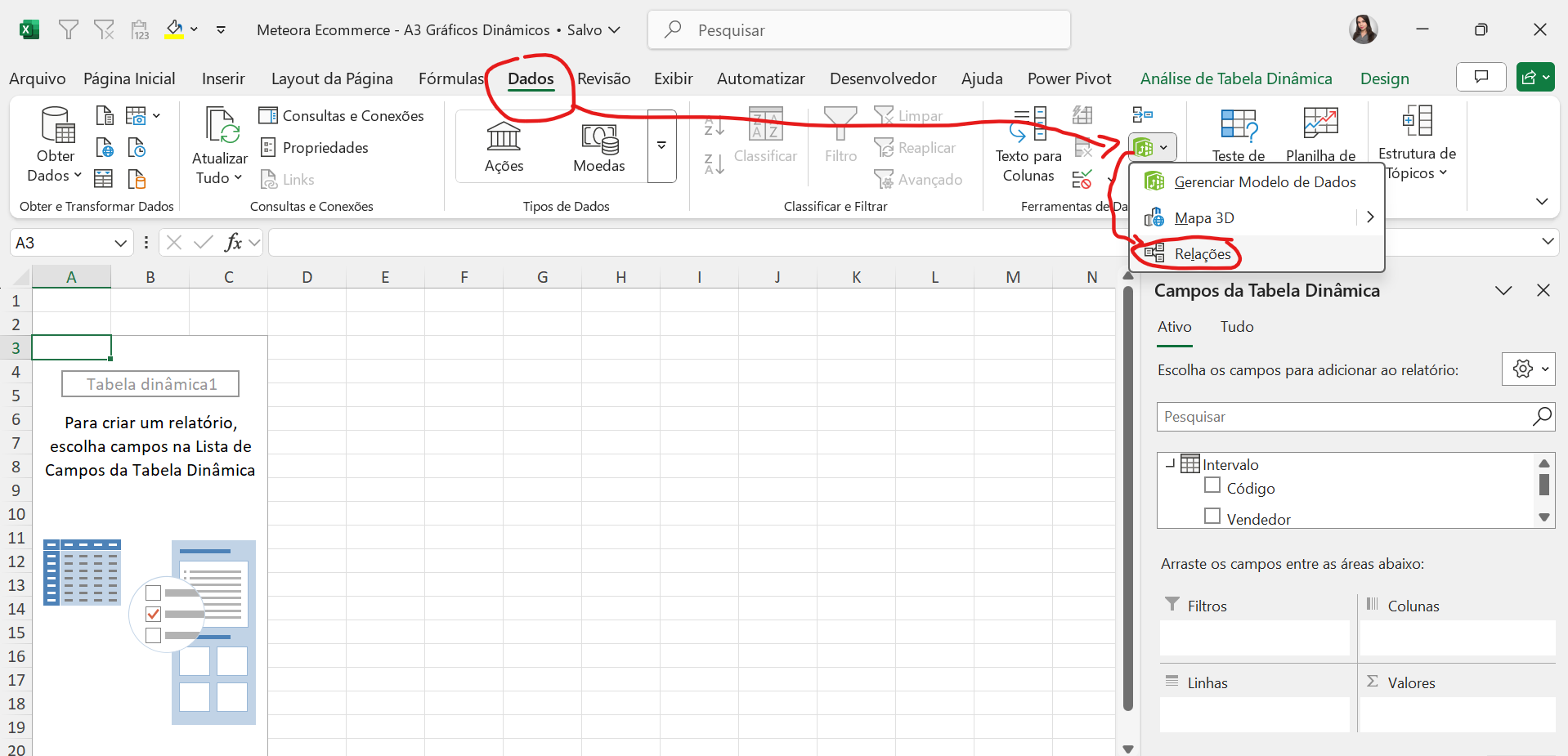Click the clear filter icon in Quick Access
The height and width of the screenshot is (756, 1568).
[104, 30]
